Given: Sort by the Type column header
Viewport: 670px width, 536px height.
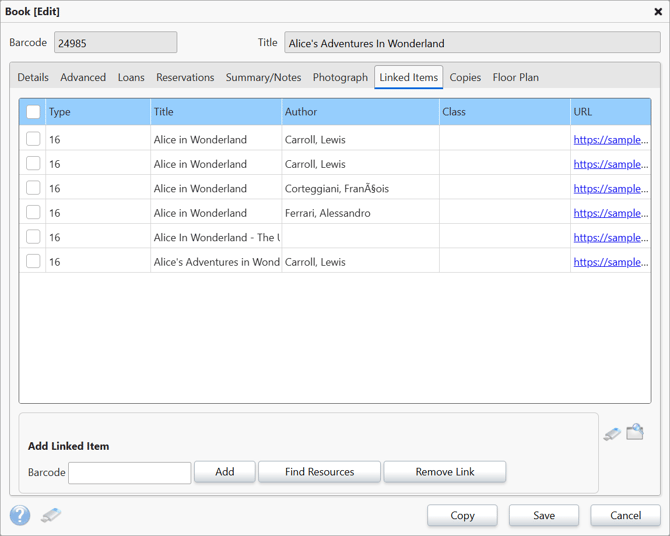Looking at the screenshot, I should point(98,112).
